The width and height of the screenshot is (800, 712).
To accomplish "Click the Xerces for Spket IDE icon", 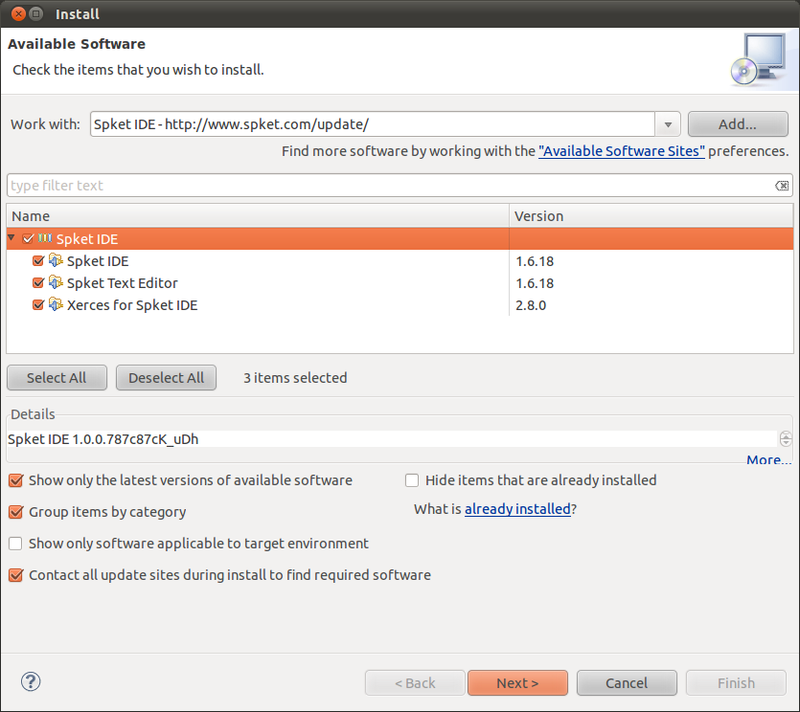I will [x=56, y=304].
